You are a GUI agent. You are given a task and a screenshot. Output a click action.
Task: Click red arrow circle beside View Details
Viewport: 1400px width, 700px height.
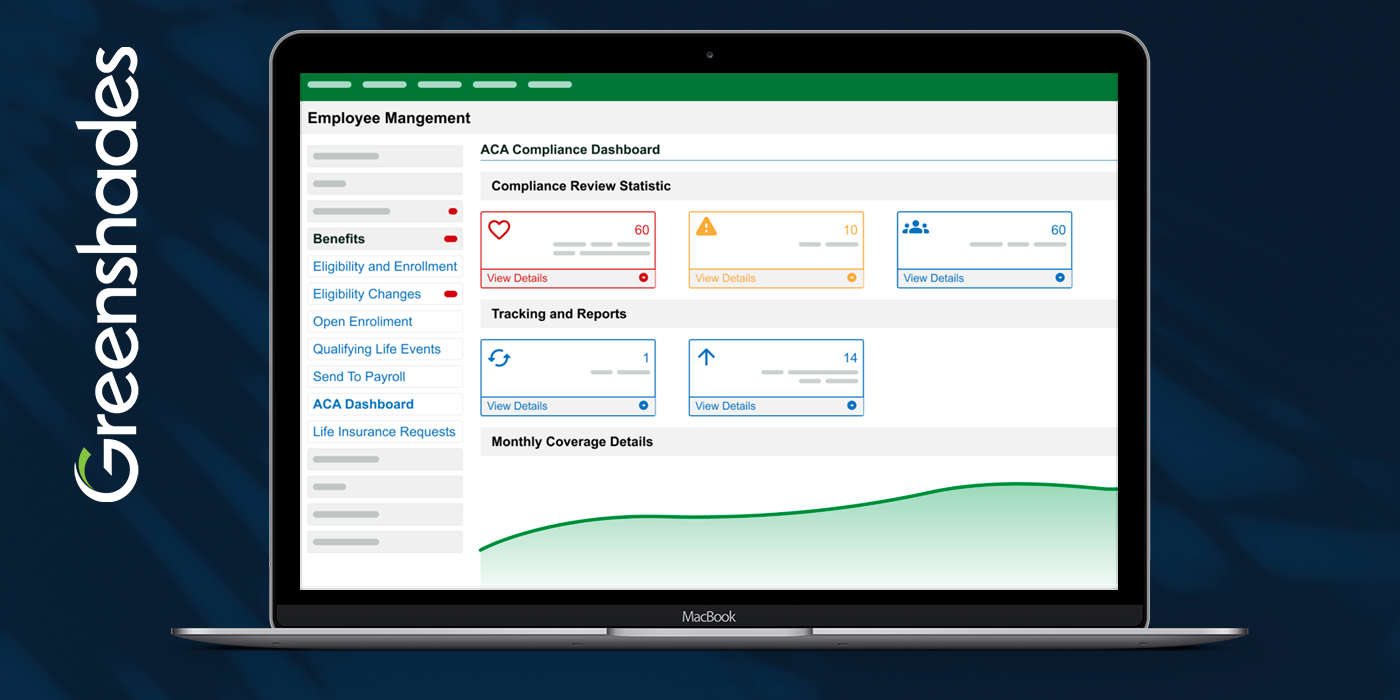tap(643, 278)
